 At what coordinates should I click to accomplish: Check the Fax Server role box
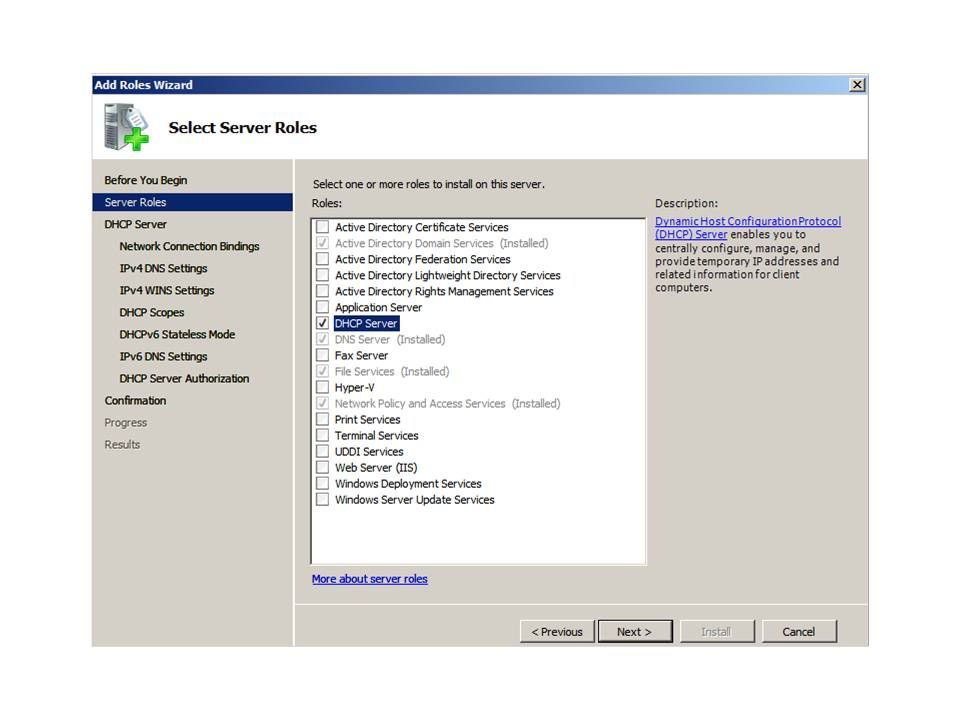point(322,356)
